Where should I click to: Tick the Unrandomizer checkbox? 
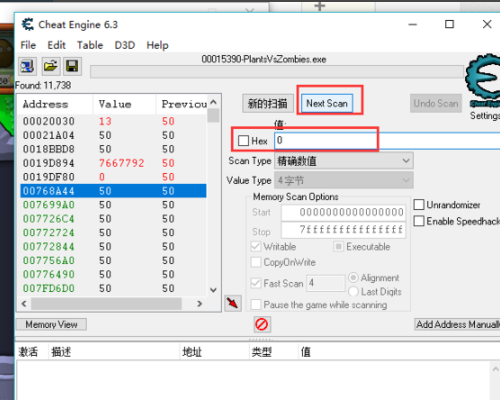[419, 205]
